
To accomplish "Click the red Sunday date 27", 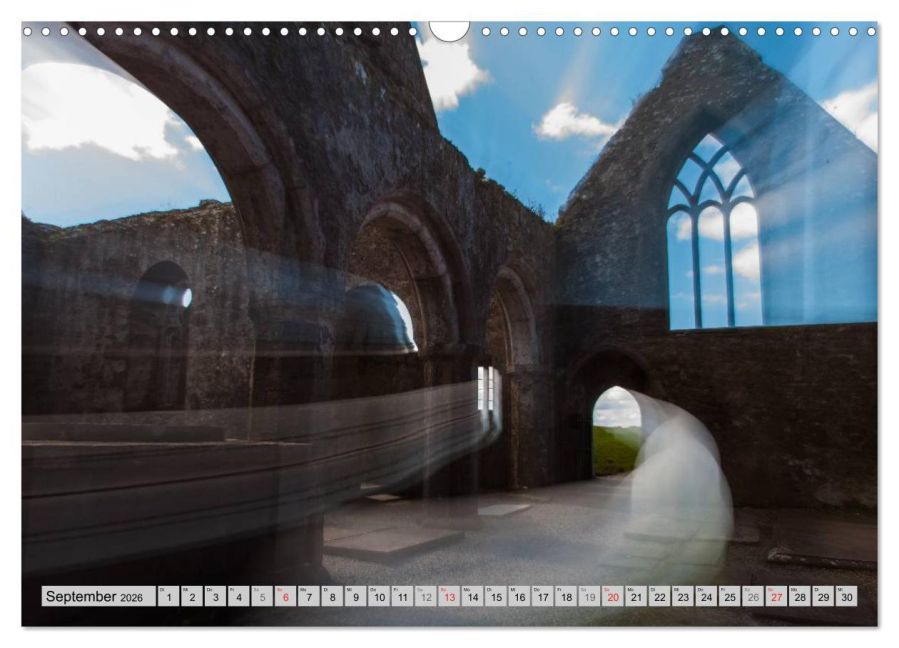I will (x=776, y=597).
